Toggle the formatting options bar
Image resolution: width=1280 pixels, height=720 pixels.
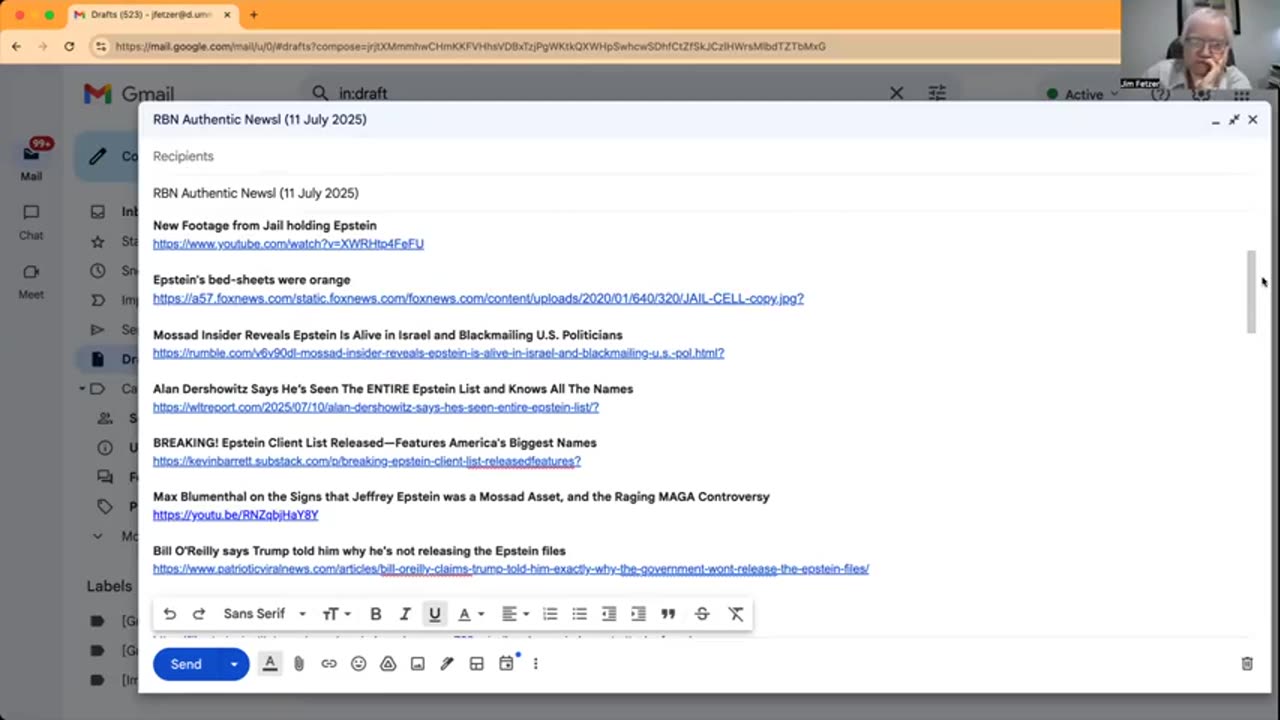point(270,664)
